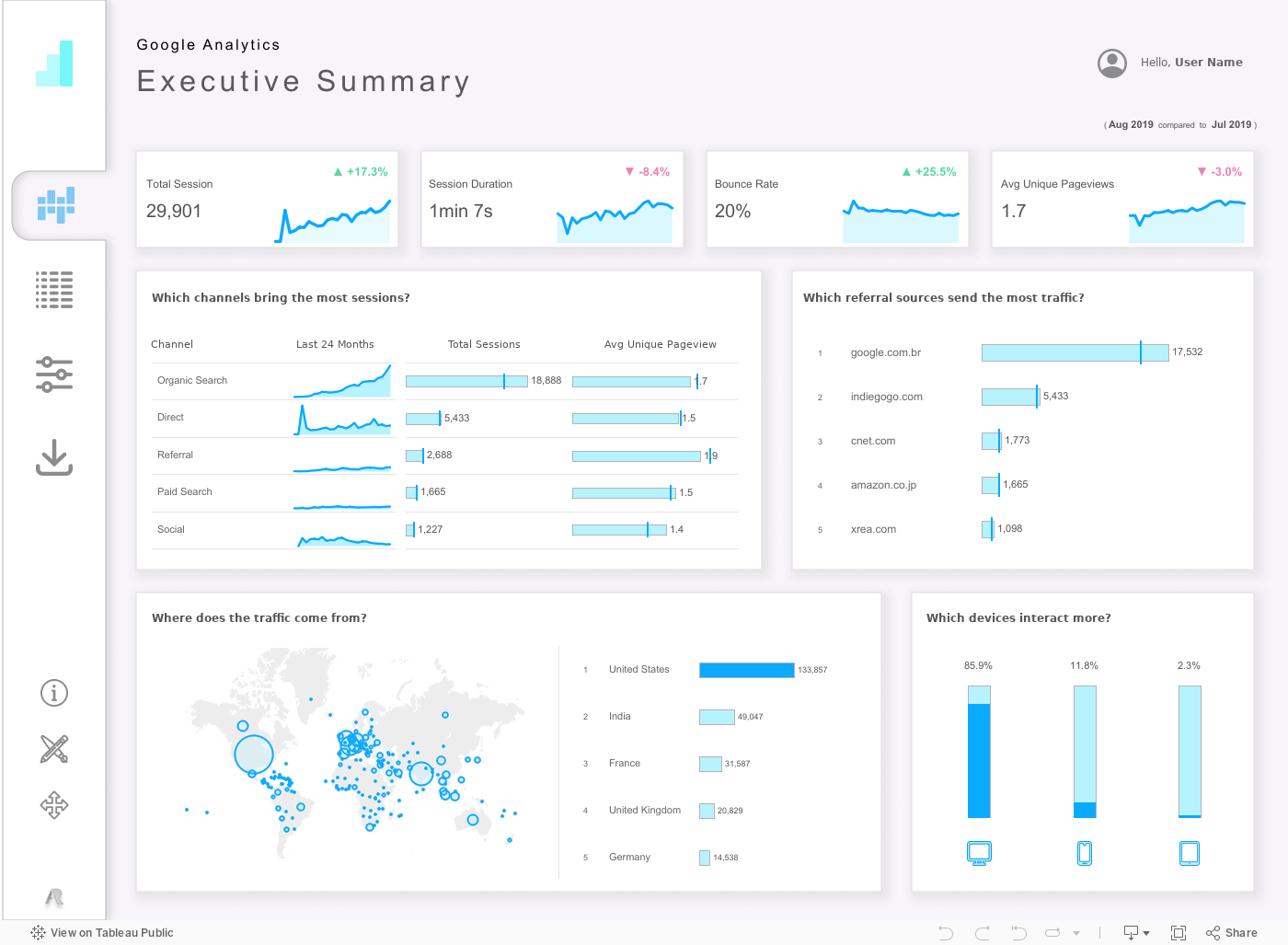Click the author logo at bottom of sidebar
1288x945 pixels.
54,896
